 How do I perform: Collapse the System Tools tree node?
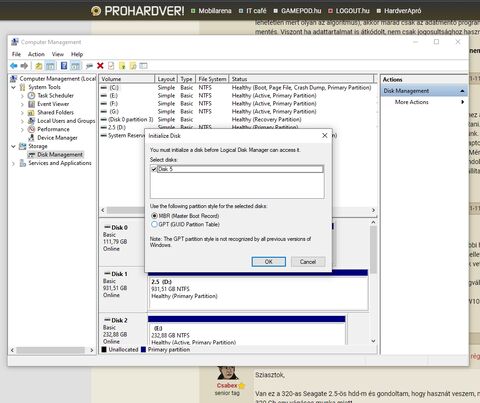tap(13, 87)
